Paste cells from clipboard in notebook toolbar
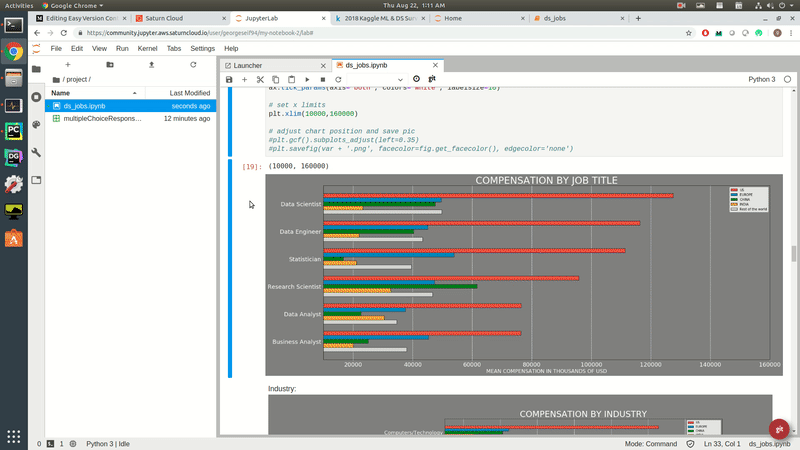Viewport: 800px width, 450px height. [291, 80]
